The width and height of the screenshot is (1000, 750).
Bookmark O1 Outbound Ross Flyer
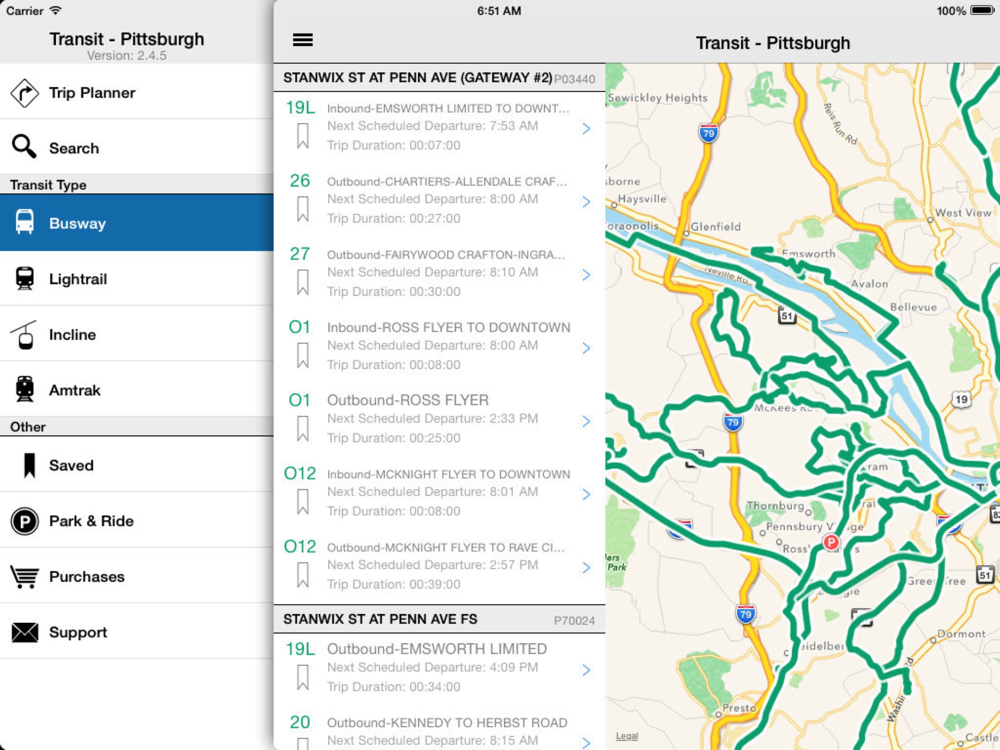click(303, 429)
